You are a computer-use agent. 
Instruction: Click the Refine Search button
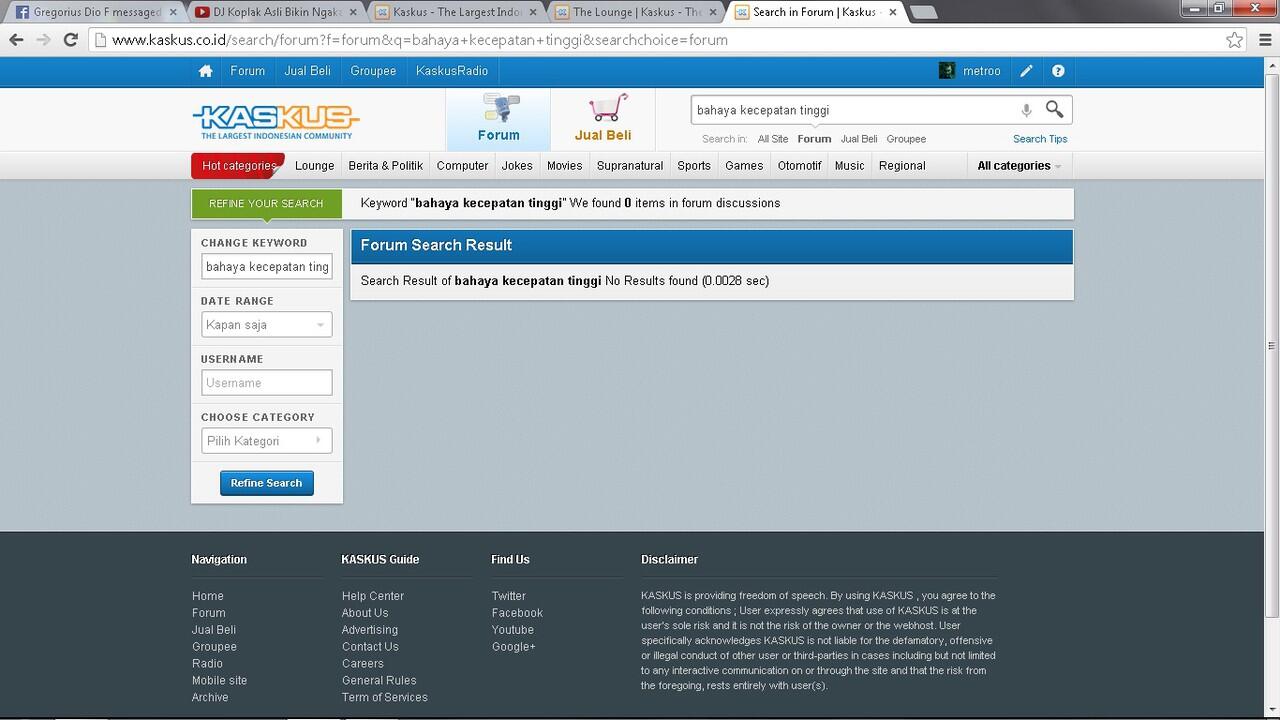(266, 483)
